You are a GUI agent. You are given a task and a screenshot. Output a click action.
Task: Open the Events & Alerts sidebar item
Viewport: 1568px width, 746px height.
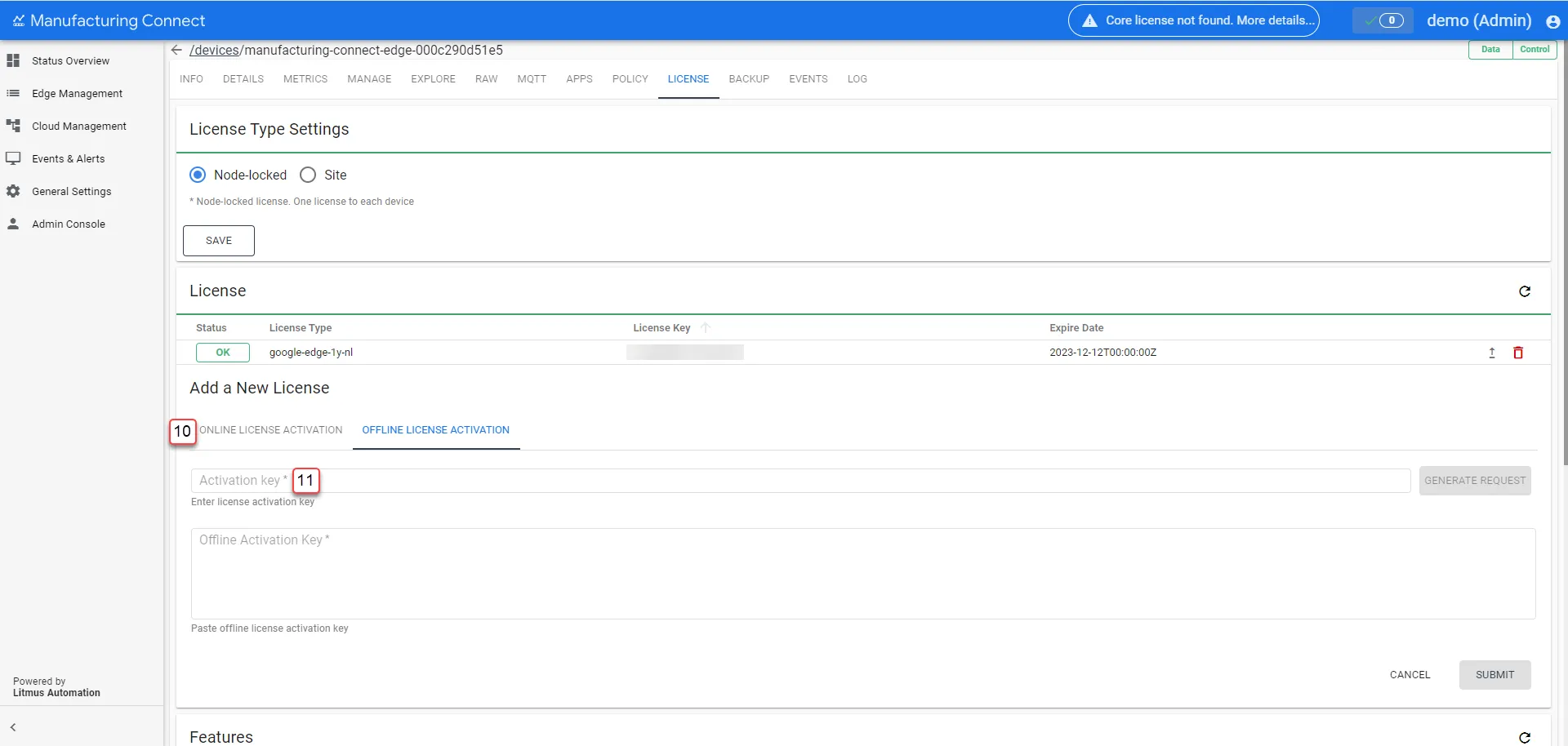pyautogui.click(x=68, y=159)
